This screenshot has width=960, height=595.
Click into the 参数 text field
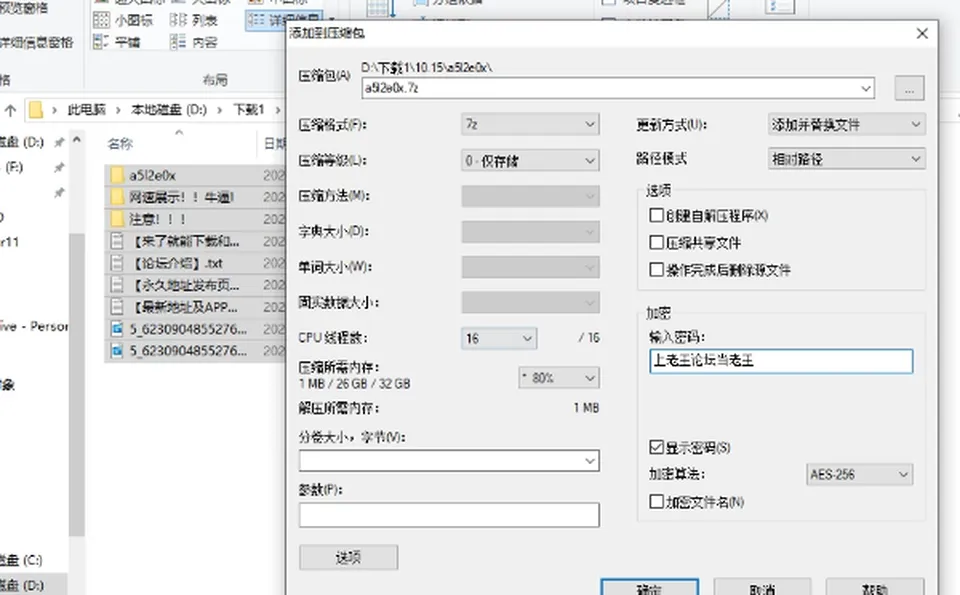tap(449, 515)
